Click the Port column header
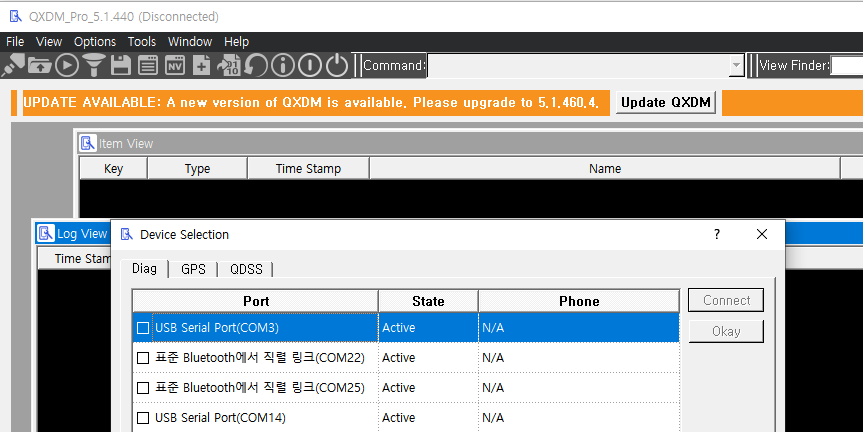This screenshot has height=432, width=863. 256,301
